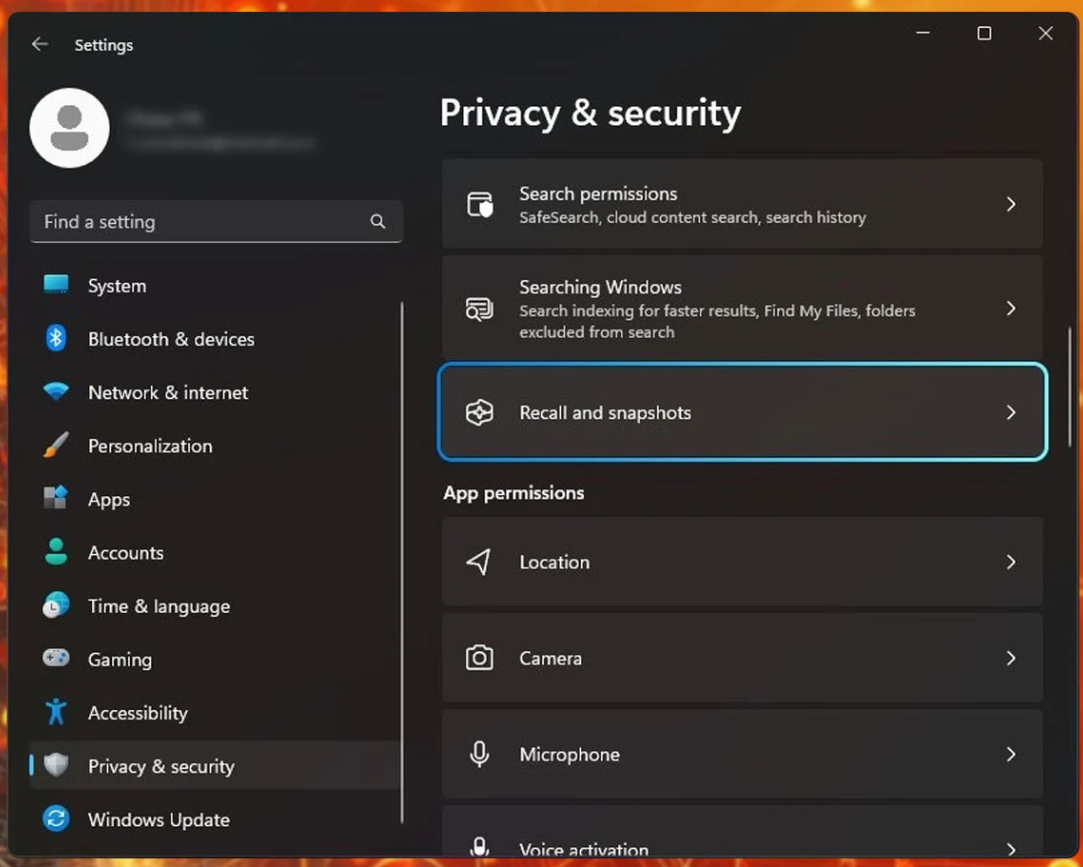Open Accessibility settings label
This screenshot has width=1083, height=867.
click(138, 713)
